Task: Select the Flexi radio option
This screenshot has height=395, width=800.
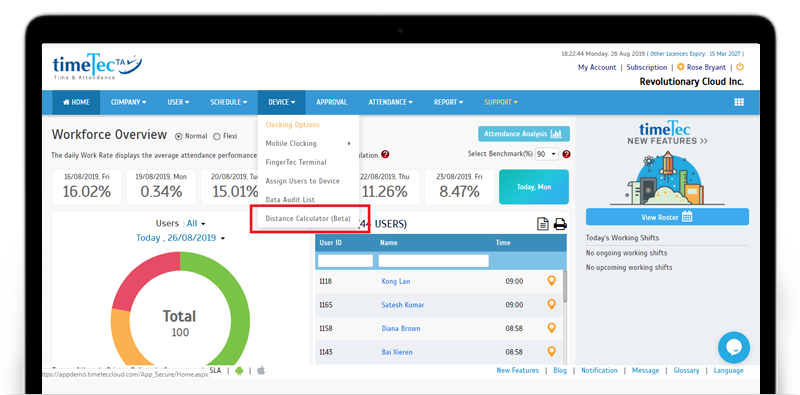Action: [x=216, y=136]
